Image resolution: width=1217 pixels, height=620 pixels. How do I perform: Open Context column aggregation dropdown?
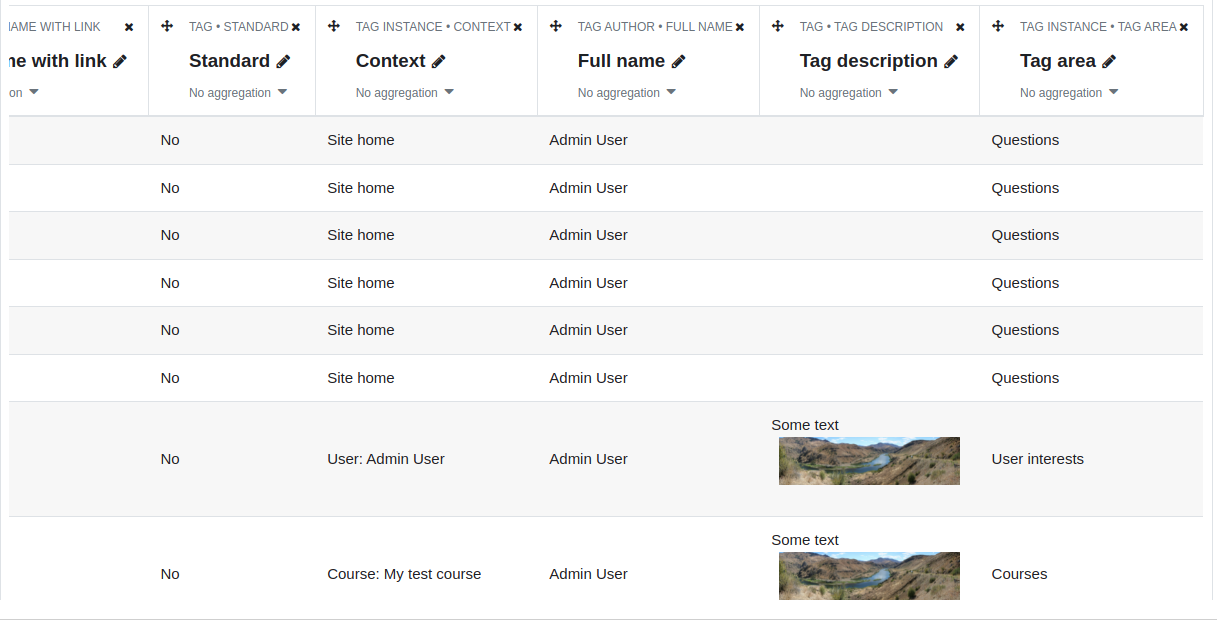[405, 93]
